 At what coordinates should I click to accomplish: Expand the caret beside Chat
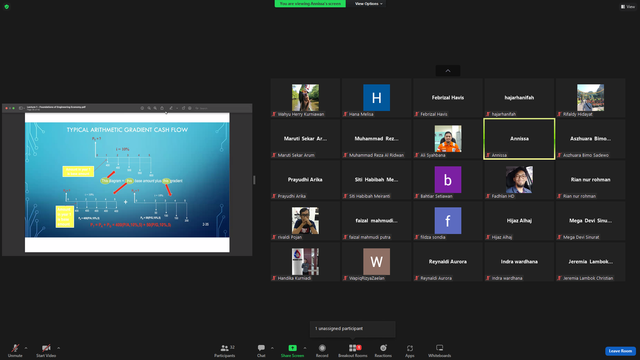272,348
